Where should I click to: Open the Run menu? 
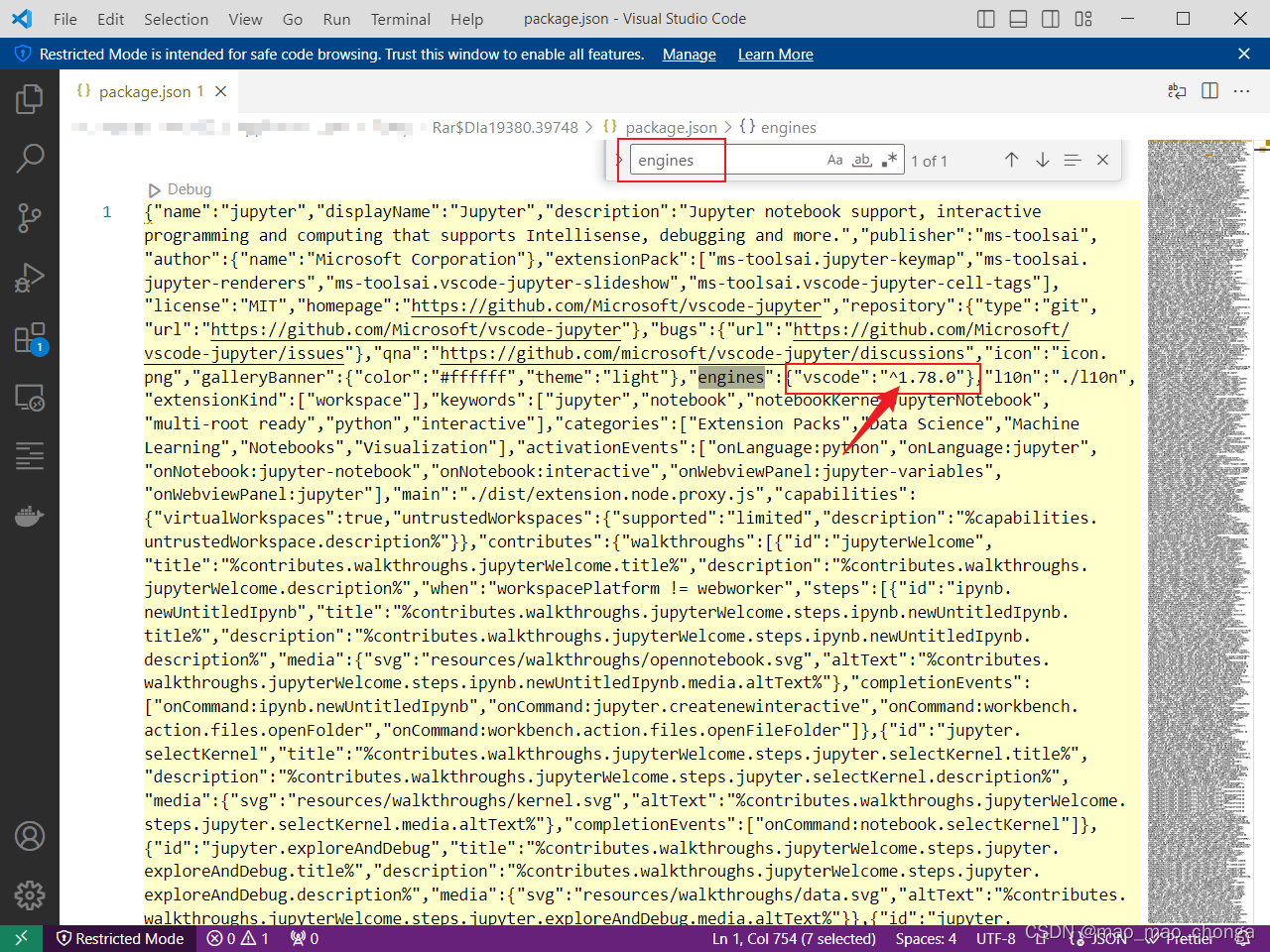pyautogui.click(x=336, y=19)
